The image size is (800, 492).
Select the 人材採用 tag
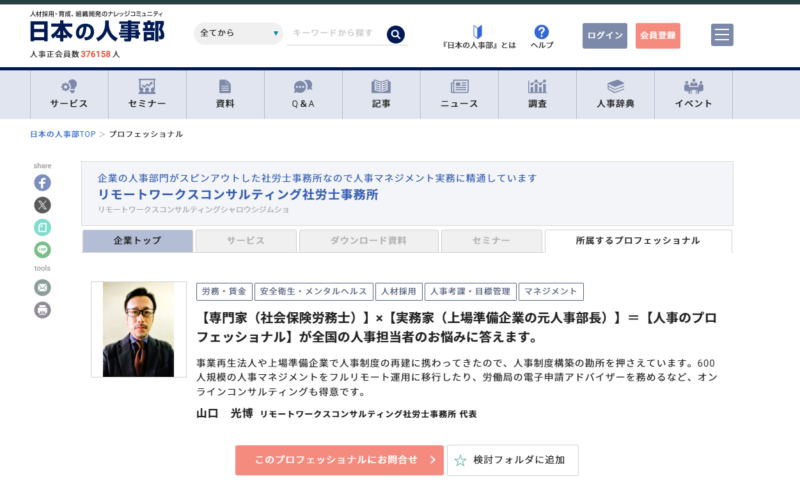pyautogui.click(x=399, y=291)
